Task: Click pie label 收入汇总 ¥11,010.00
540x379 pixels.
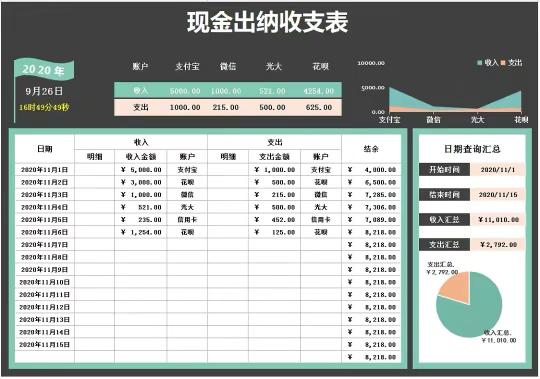Action: (498, 336)
